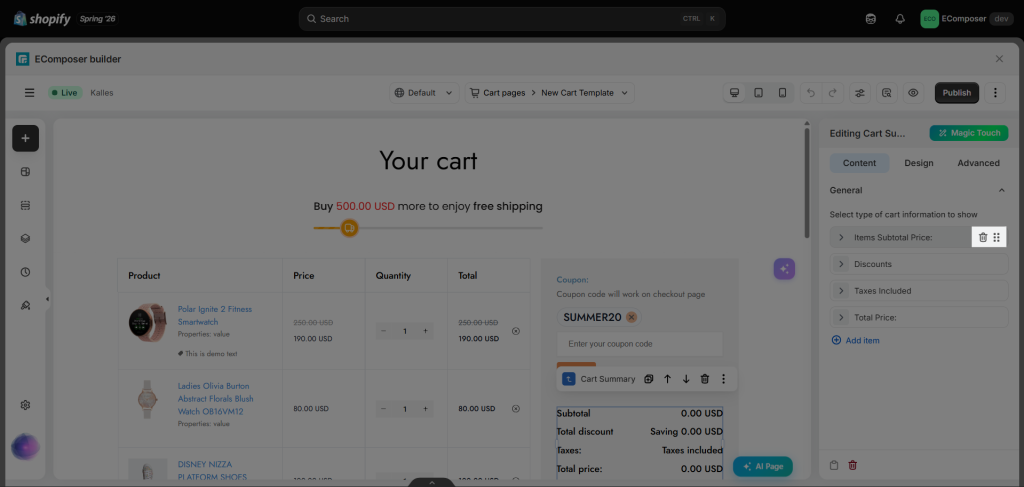Remove the SUMMER20 coupon tag

[x=631, y=317]
